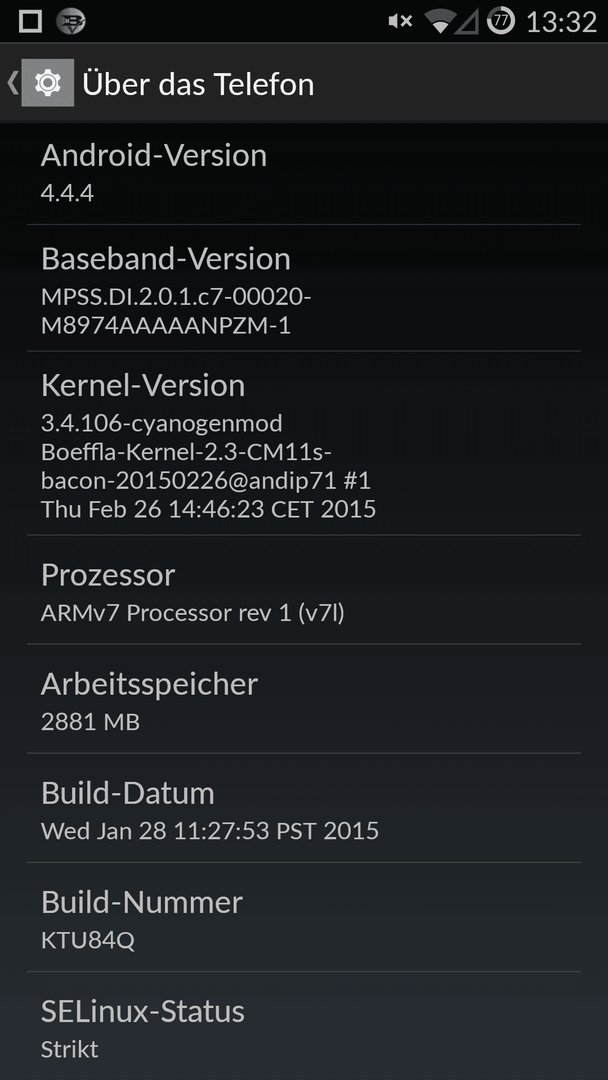Tap the Android-Version entry
The width and height of the screenshot is (608, 1080).
tap(304, 174)
